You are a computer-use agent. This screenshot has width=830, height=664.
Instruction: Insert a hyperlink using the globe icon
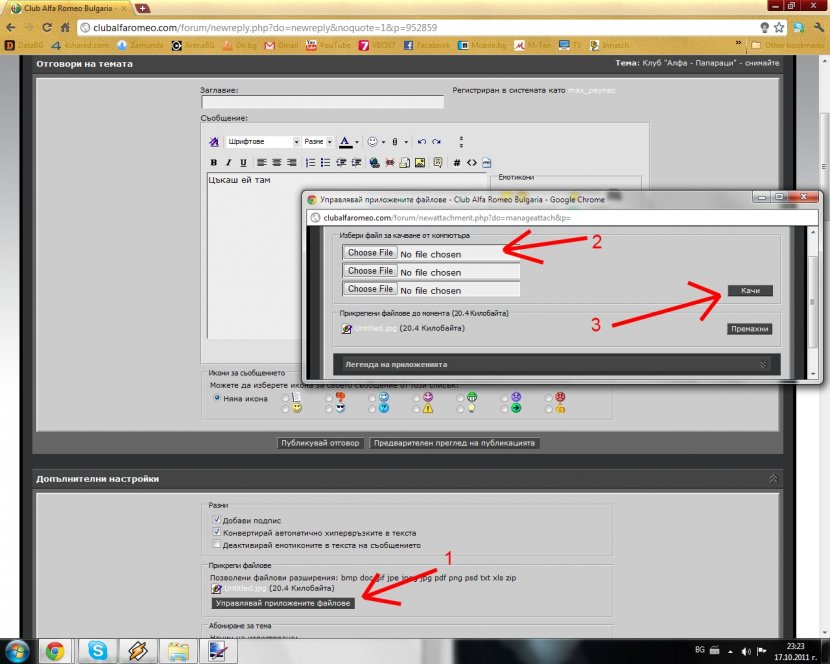tap(374, 162)
